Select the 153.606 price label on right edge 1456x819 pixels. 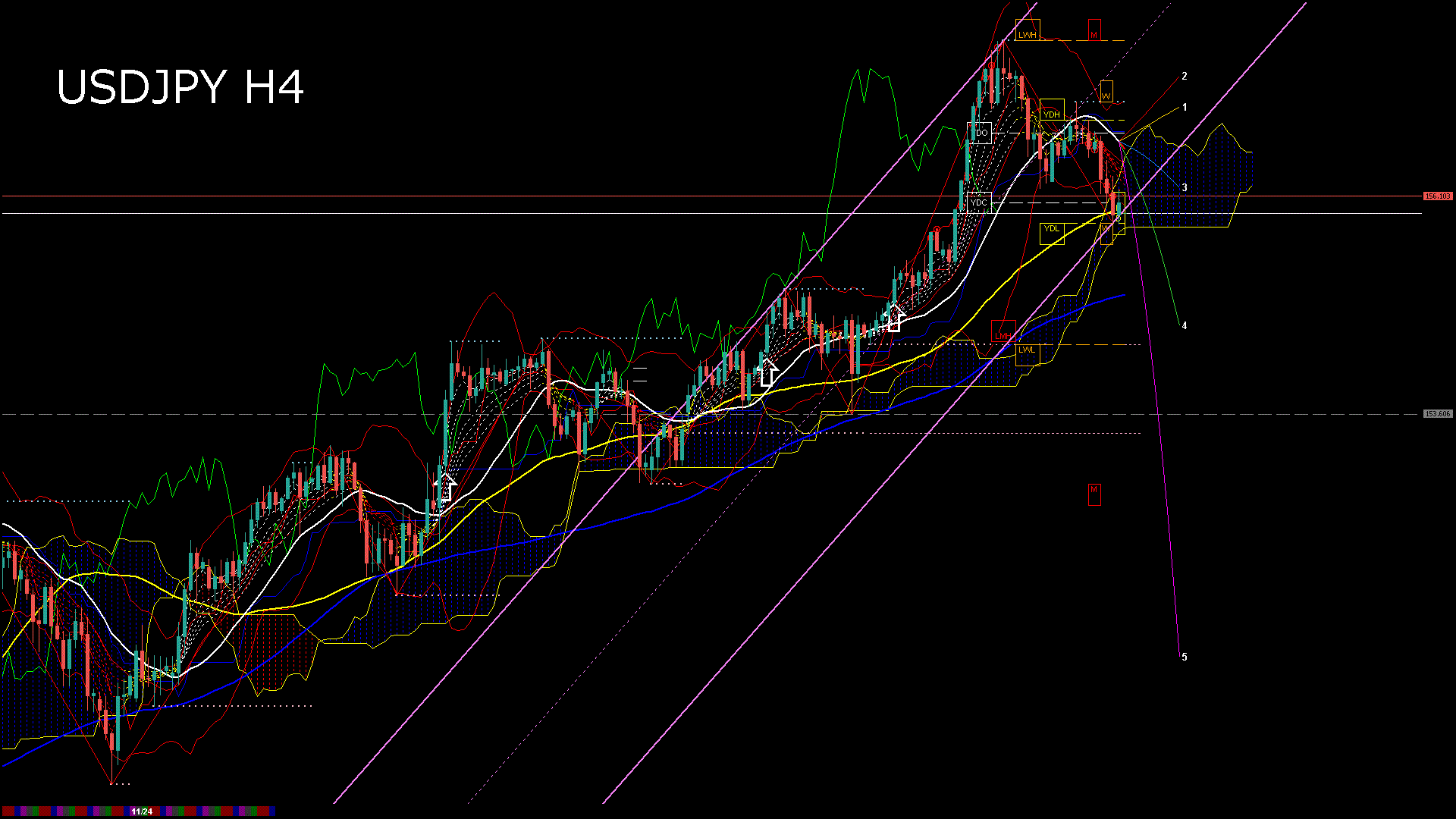click(1436, 413)
